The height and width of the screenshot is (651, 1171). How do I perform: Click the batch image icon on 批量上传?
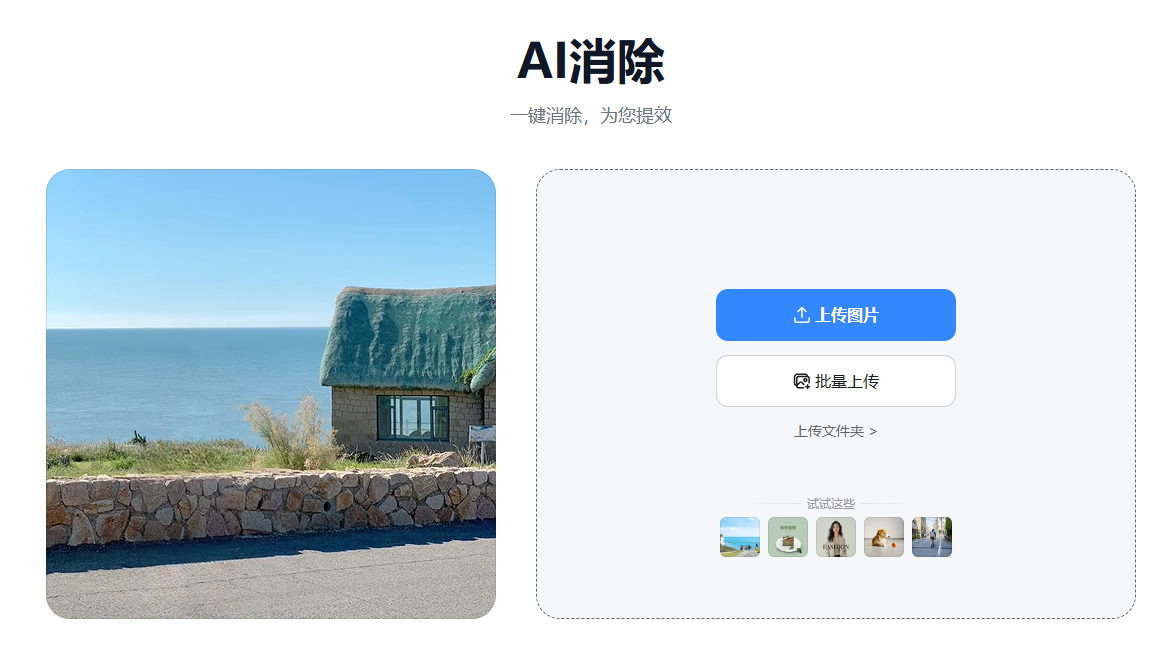(801, 381)
